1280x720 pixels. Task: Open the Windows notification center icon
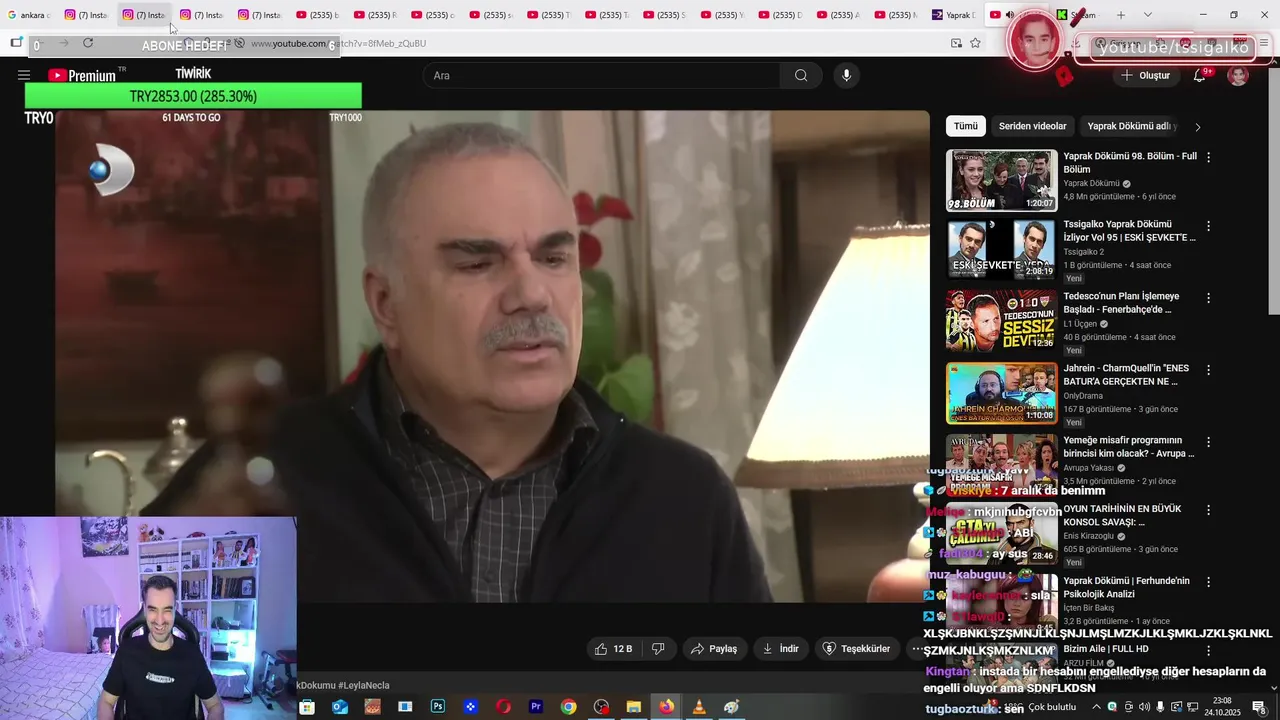1258,707
